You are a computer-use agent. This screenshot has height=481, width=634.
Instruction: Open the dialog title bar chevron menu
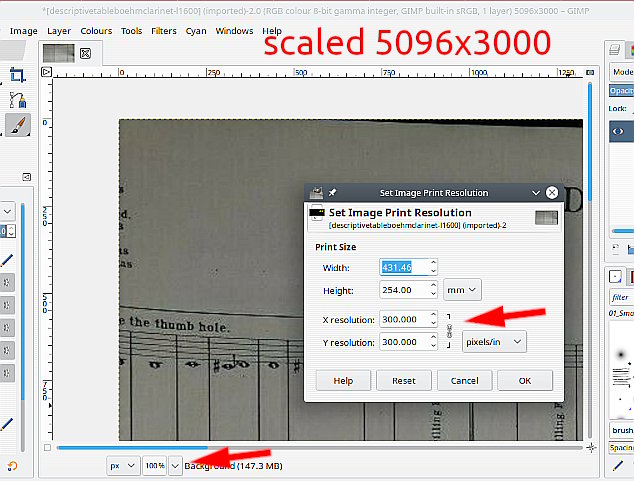536,193
